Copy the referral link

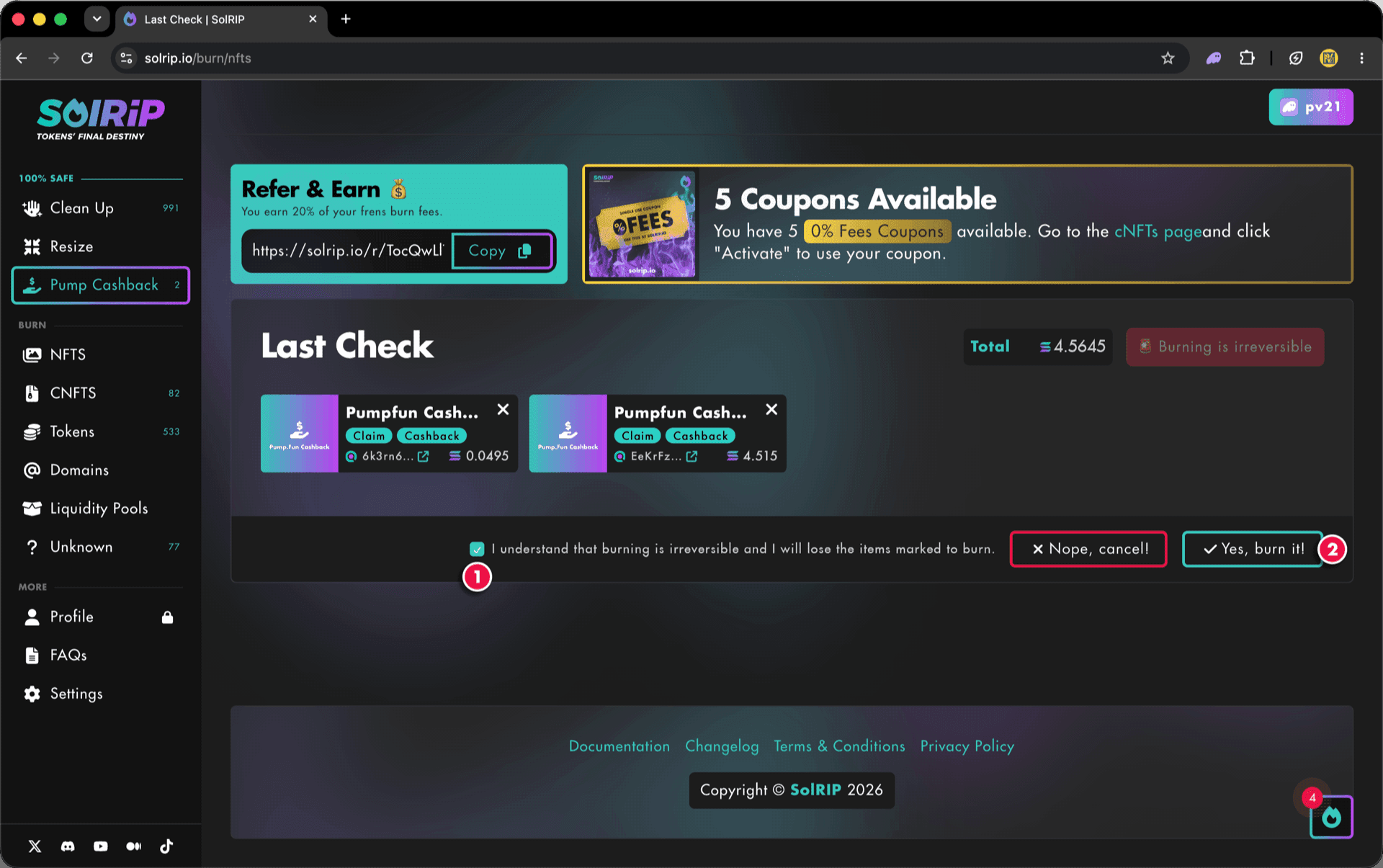point(501,251)
